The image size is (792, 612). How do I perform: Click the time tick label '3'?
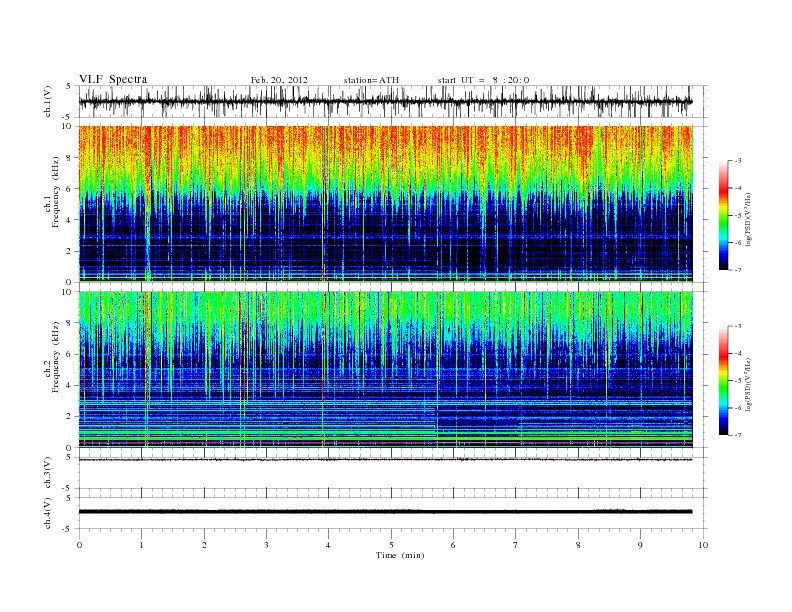pos(266,545)
